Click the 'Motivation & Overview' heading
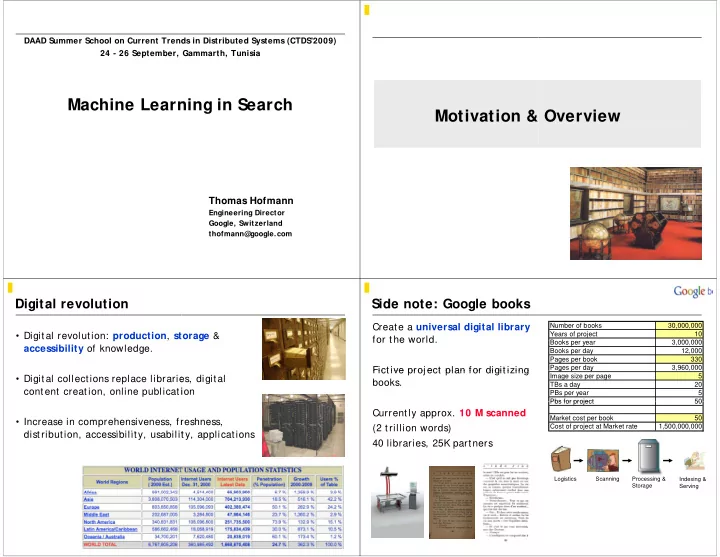The height and width of the screenshot is (557, 720). pos(528,116)
